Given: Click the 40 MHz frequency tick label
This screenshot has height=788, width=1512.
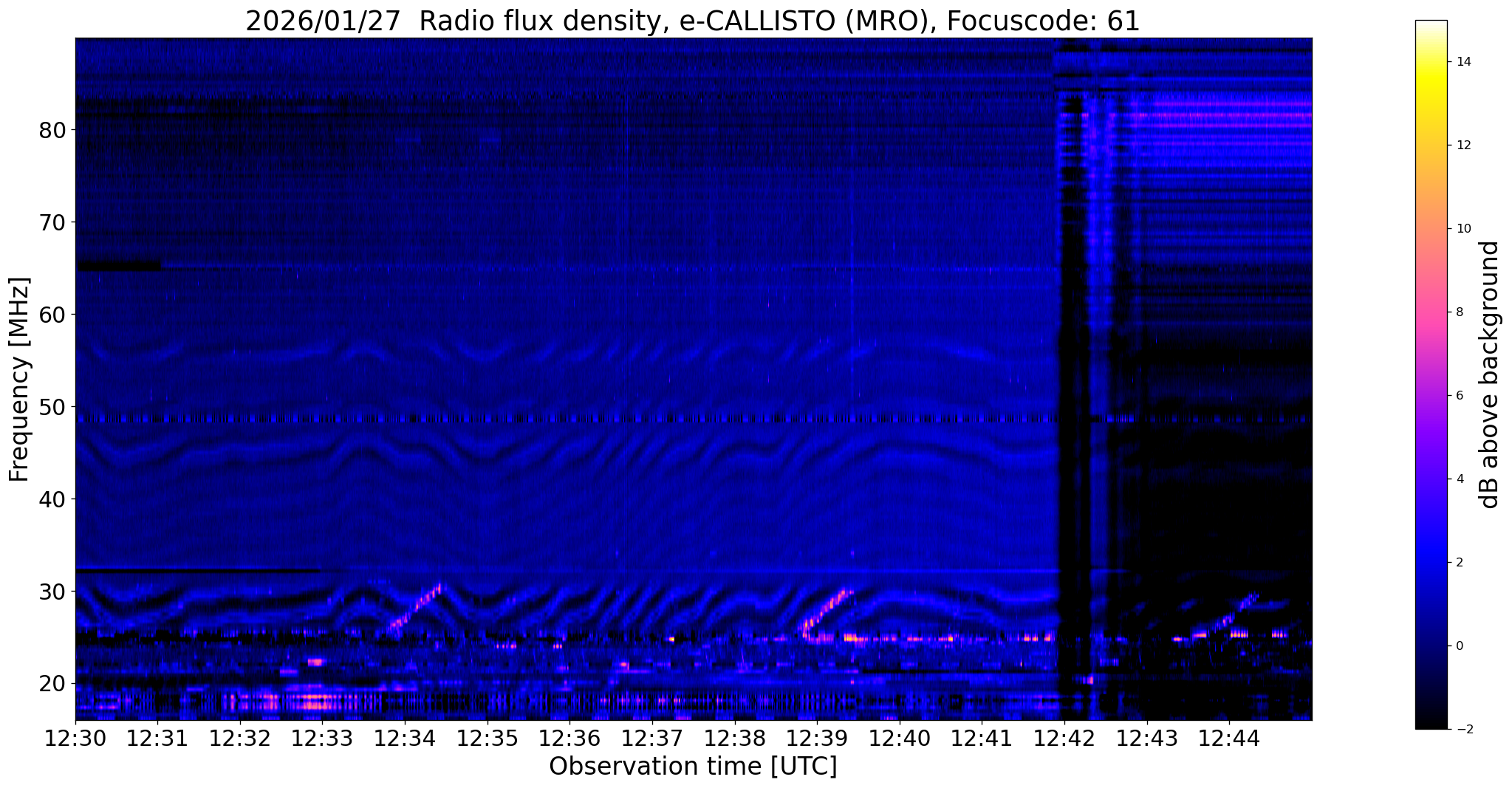Looking at the screenshot, I should 52,499.
